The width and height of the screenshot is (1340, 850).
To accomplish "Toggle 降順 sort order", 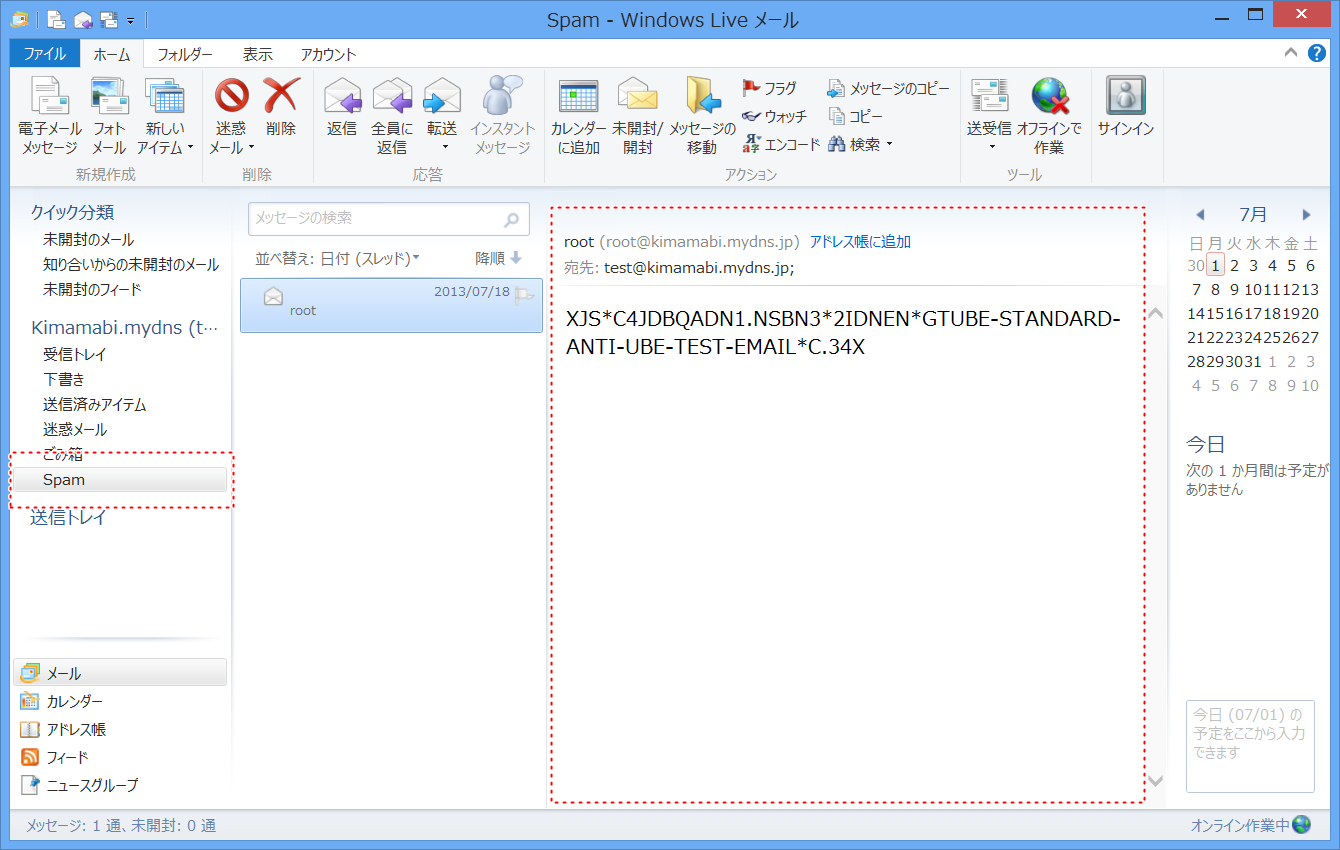I will click(x=499, y=258).
